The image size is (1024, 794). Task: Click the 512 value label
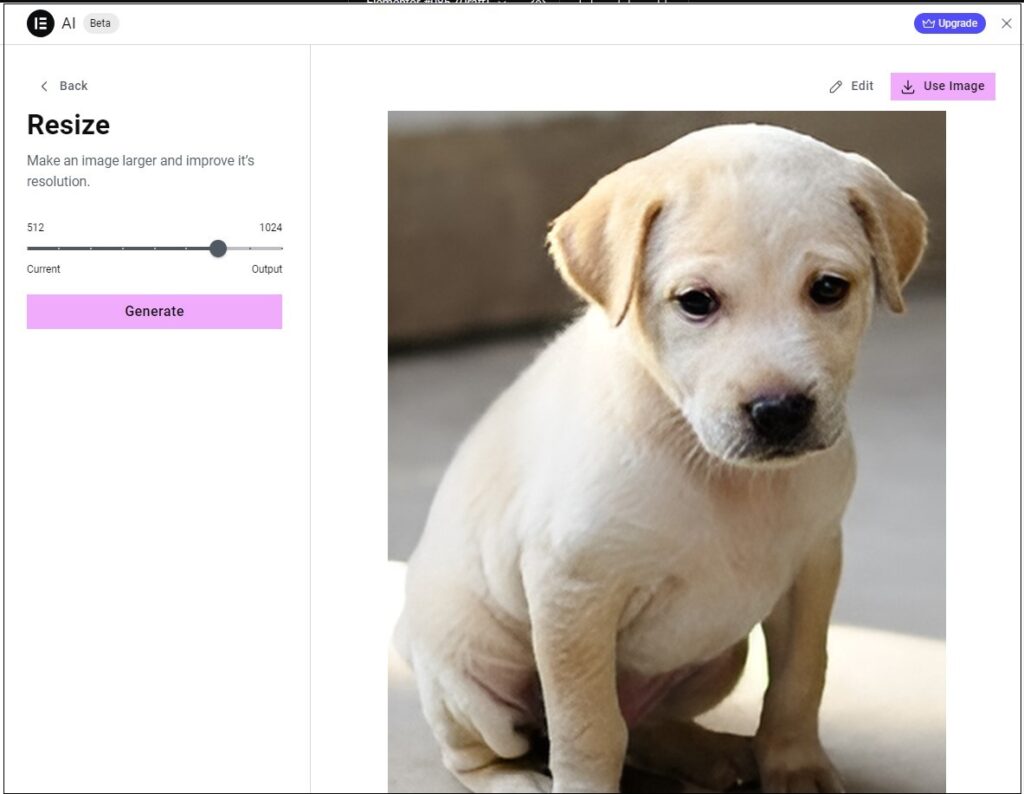(x=35, y=228)
